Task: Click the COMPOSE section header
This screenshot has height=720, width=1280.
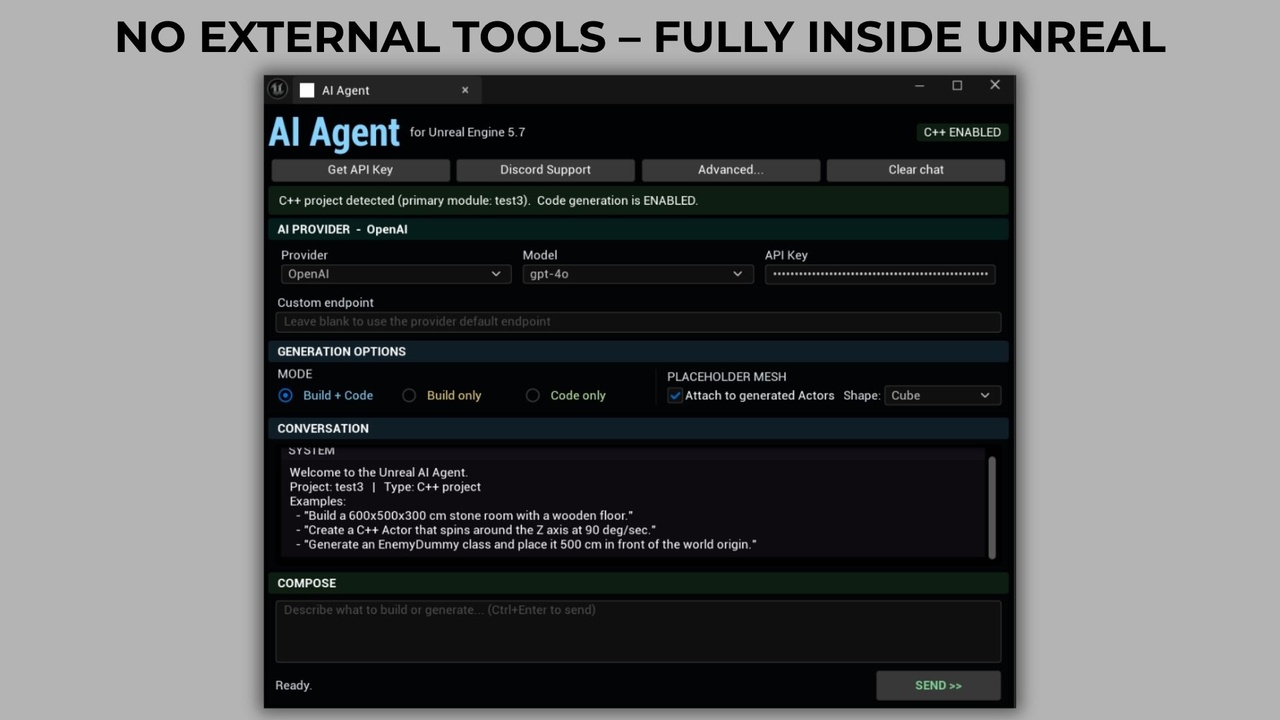Action: [x=638, y=583]
